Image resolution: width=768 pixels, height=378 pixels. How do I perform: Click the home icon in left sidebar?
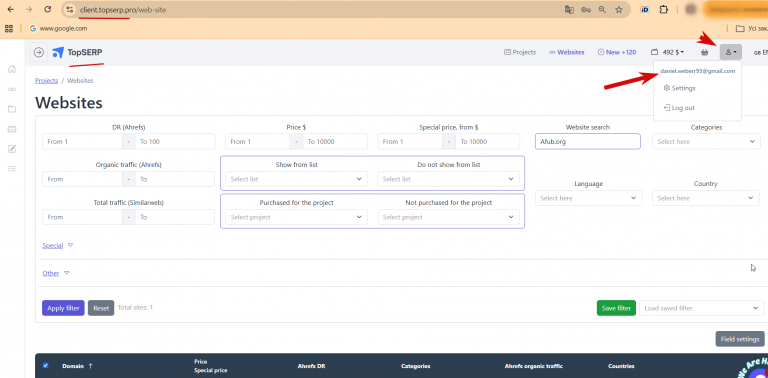tap(12, 69)
